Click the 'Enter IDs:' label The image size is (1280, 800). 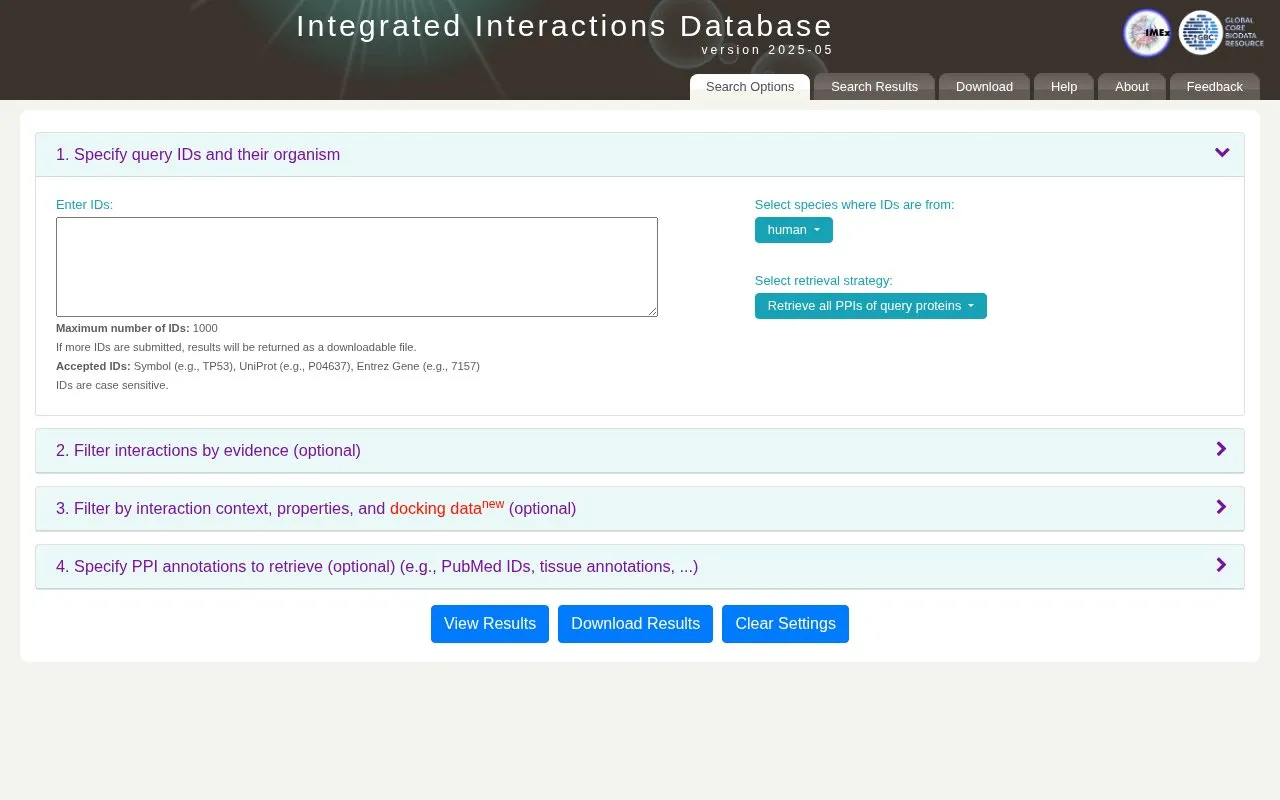pyautogui.click(x=84, y=204)
